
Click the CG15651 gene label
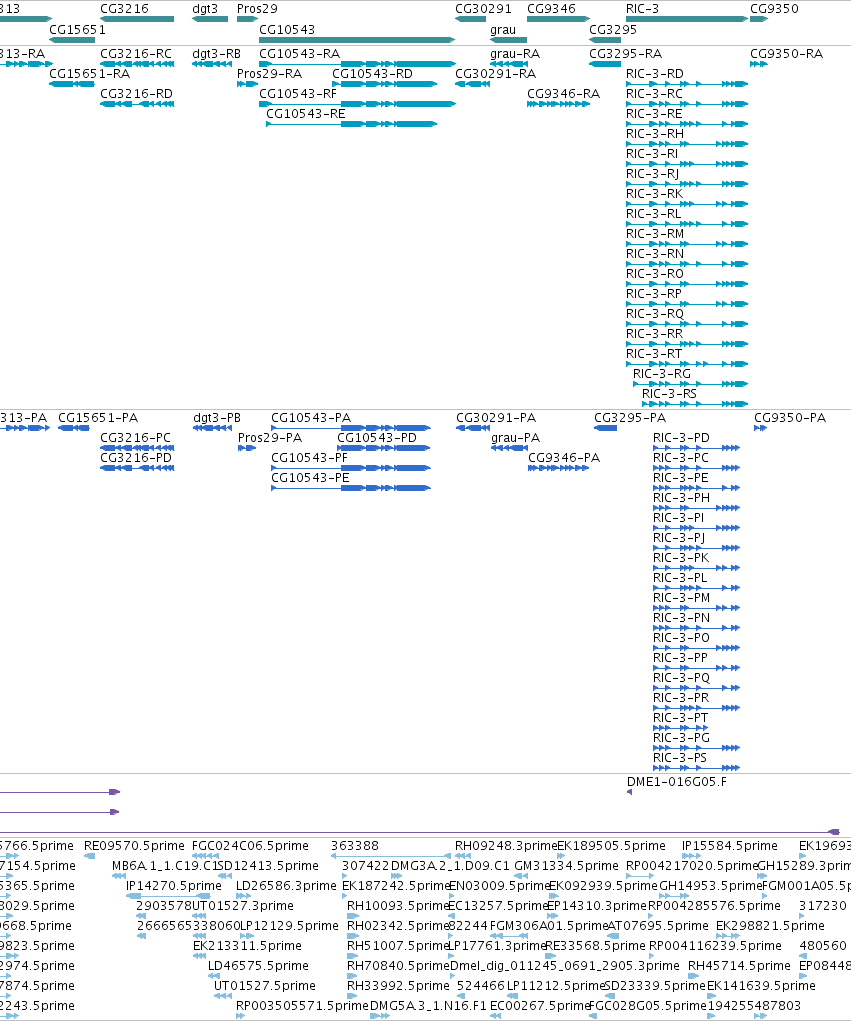point(77,29)
